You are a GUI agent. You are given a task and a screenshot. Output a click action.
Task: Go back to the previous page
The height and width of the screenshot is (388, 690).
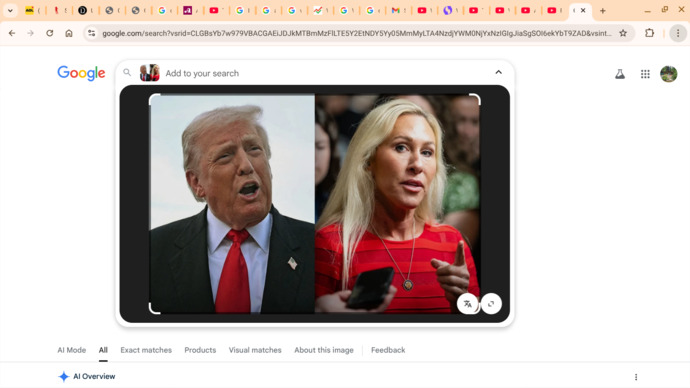pos(12,33)
